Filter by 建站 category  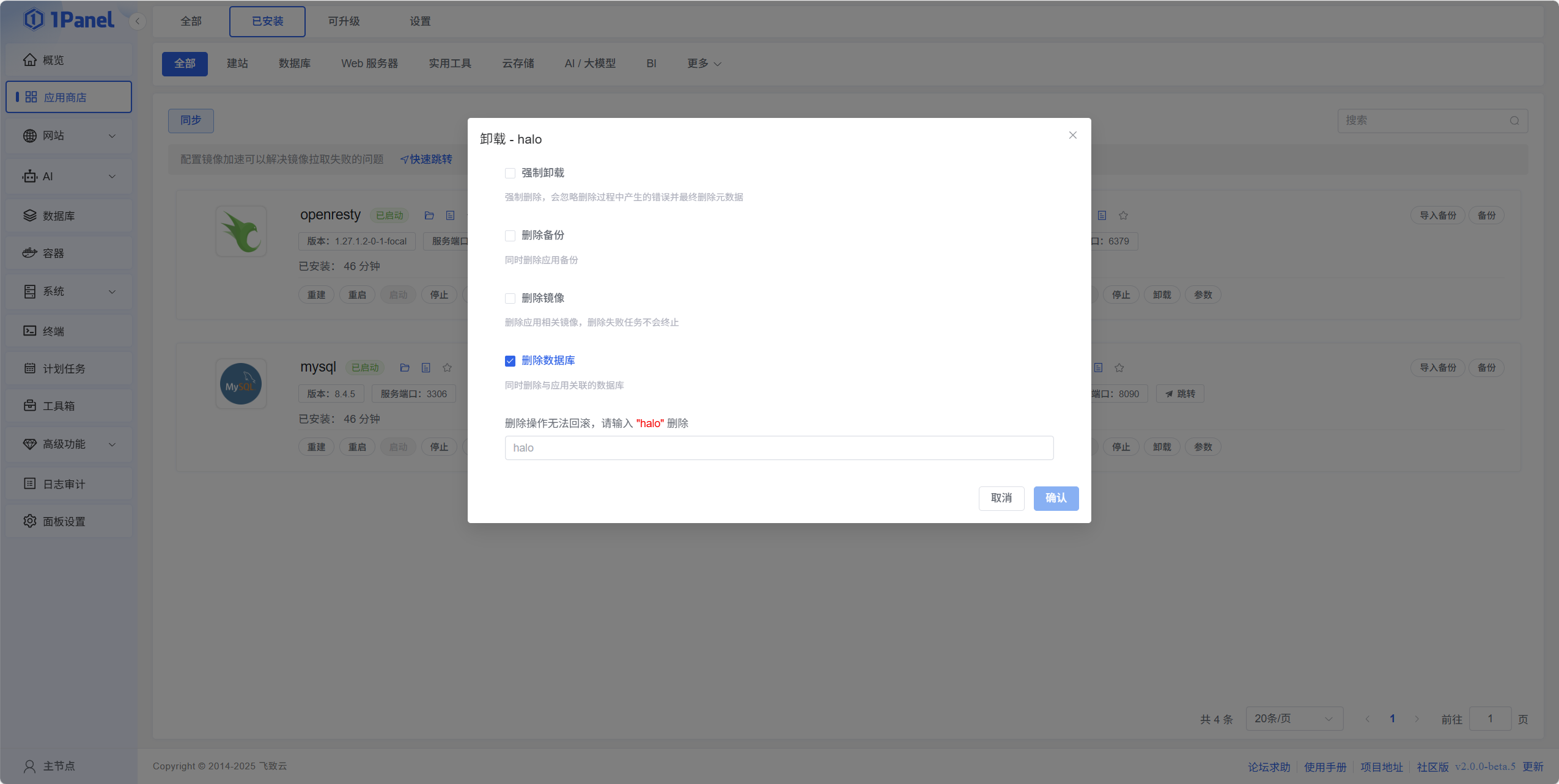pyautogui.click(x=237, y=64)
